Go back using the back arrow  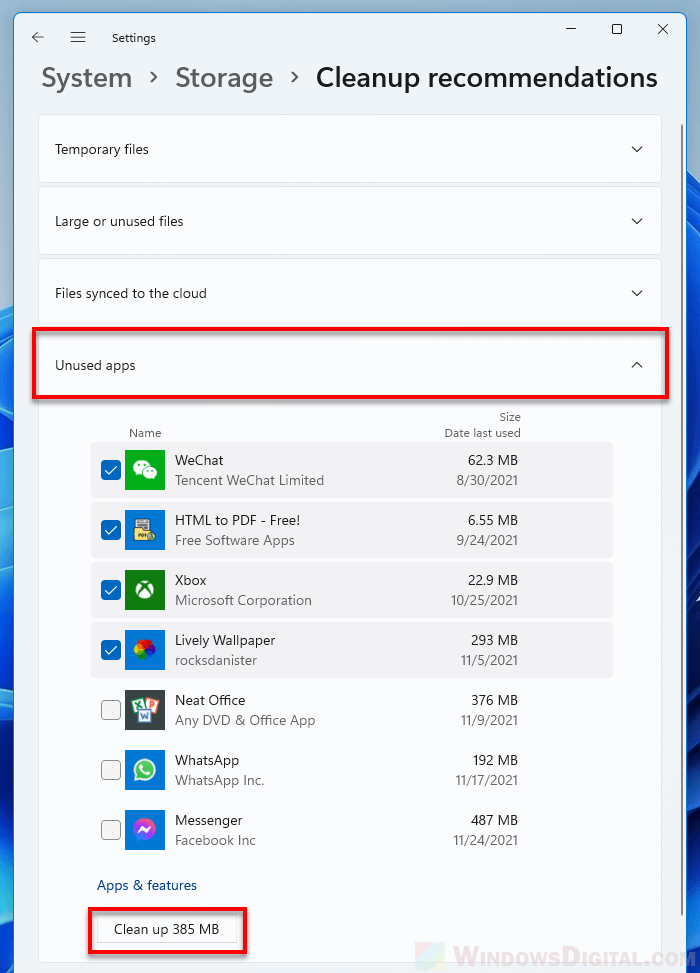coord(38,37)
